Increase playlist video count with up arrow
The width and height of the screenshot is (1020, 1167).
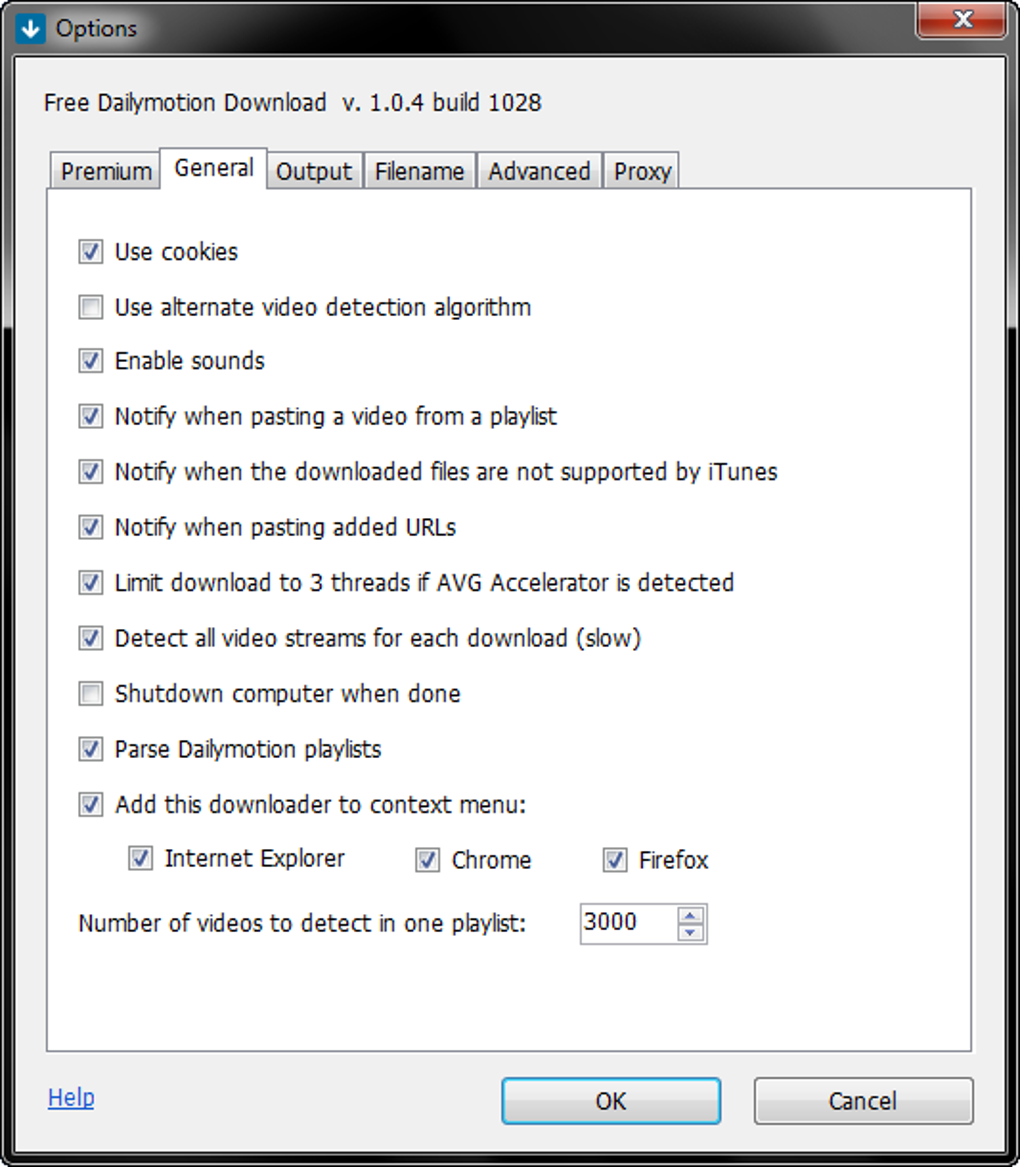point(691,915)
